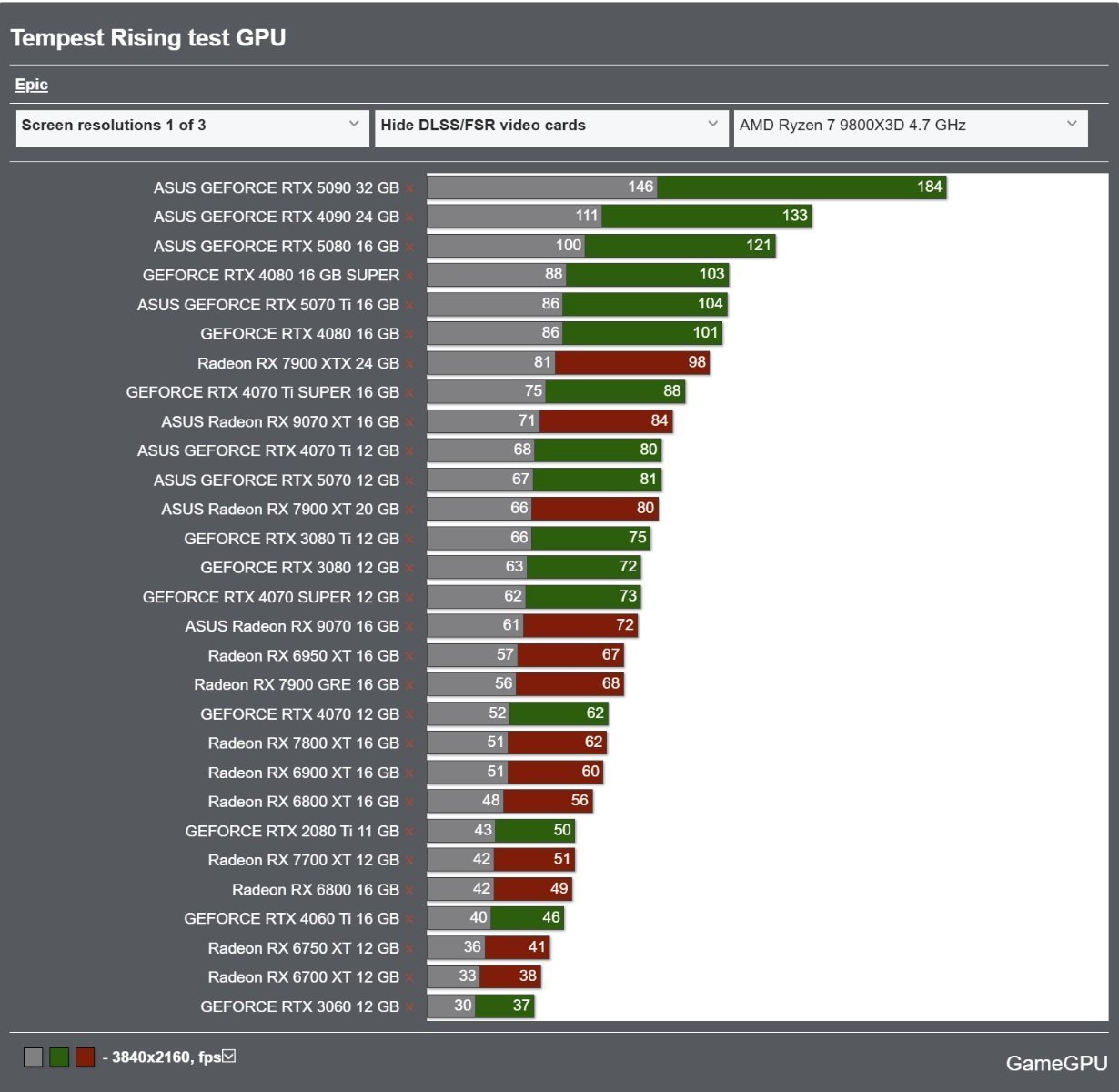Screen dimensions: 1119x1092
Task: Click the gray legend color swatch
Action: [34, 1057]
